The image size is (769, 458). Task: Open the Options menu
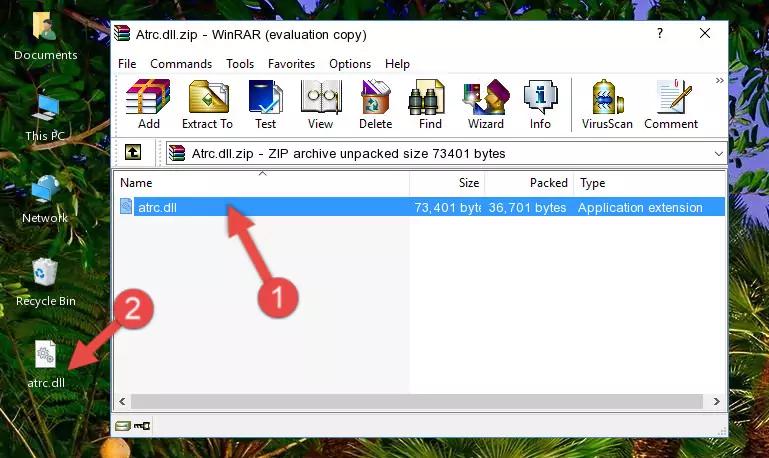350,64
